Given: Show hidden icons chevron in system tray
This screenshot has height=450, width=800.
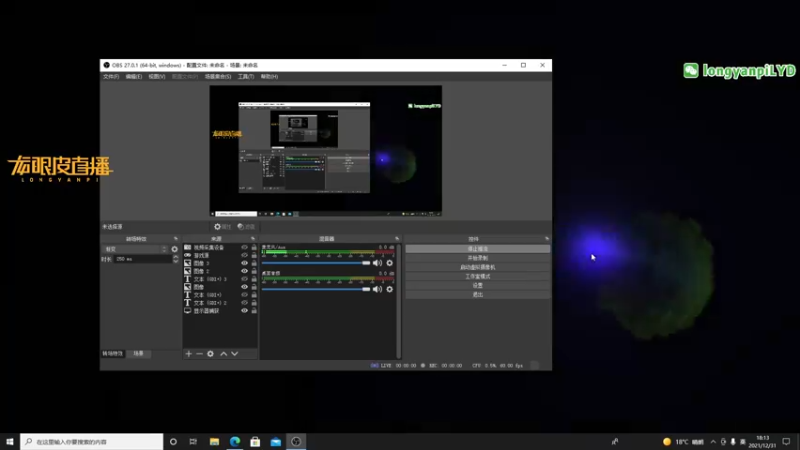Looking at the screenshot, I should tap(713, 442).
